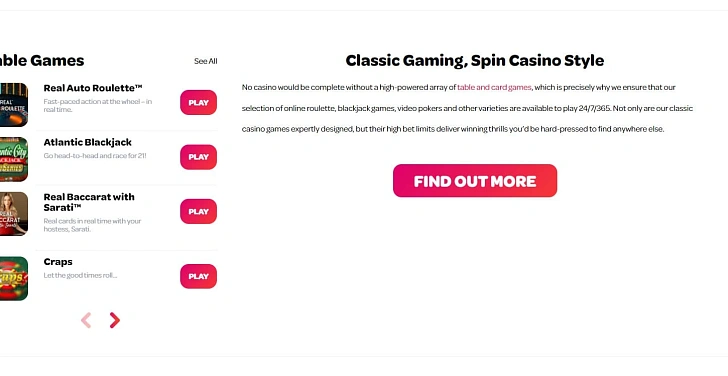Play Atlantic Blackjack
This screenshot has width=728, height=376.
click(198, 157)
